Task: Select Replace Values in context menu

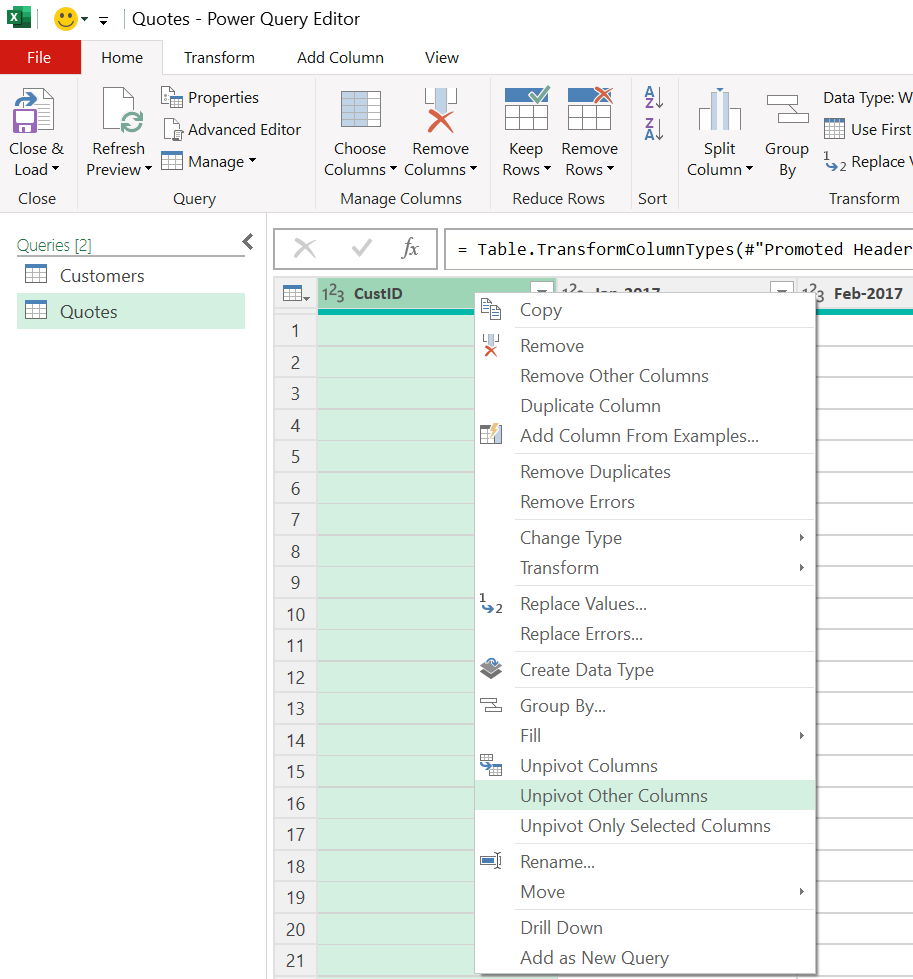Action: click(645, 604)
